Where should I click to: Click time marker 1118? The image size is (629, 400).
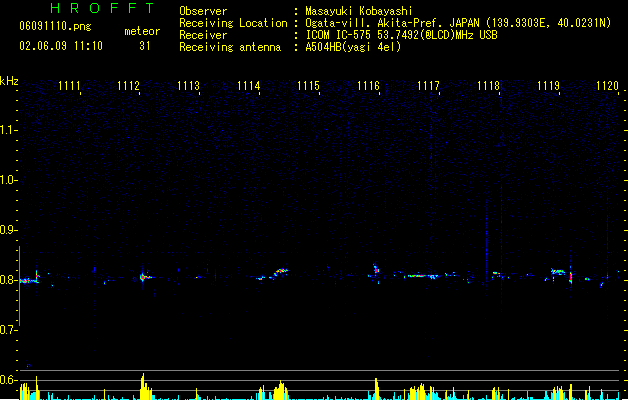[x=488, y=86]
